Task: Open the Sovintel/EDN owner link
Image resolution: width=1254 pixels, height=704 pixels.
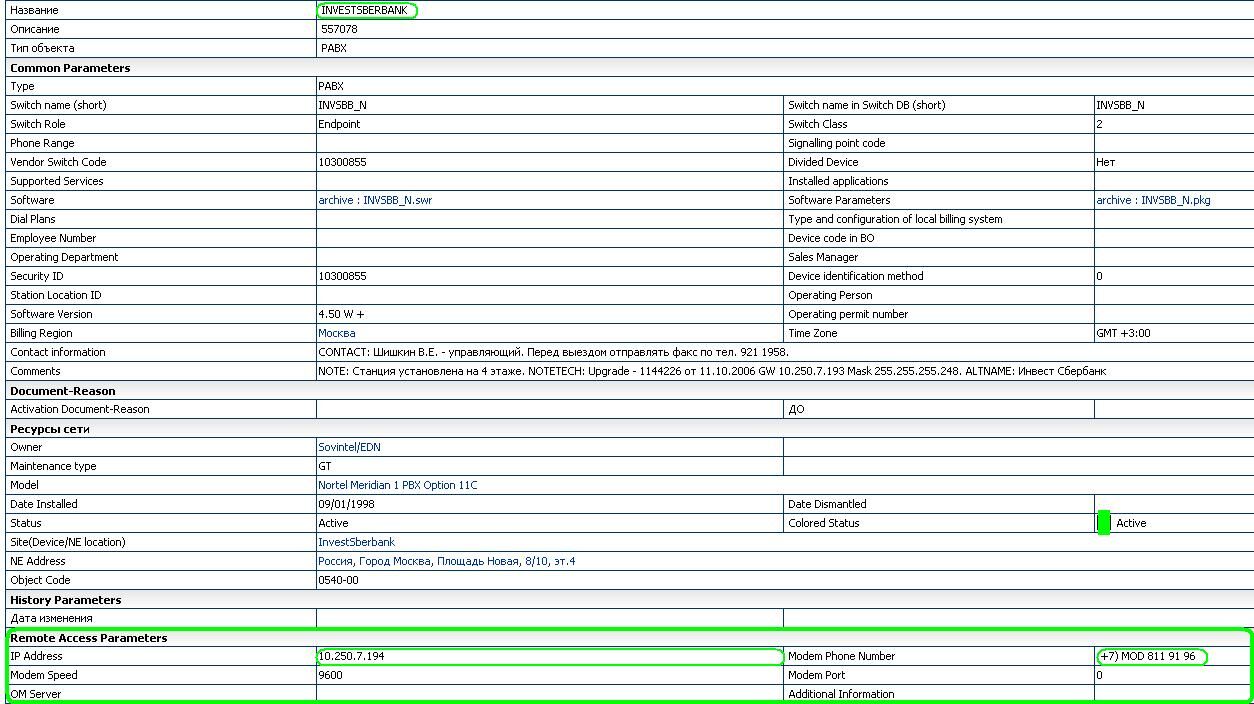Action: (x=349, y=447)
